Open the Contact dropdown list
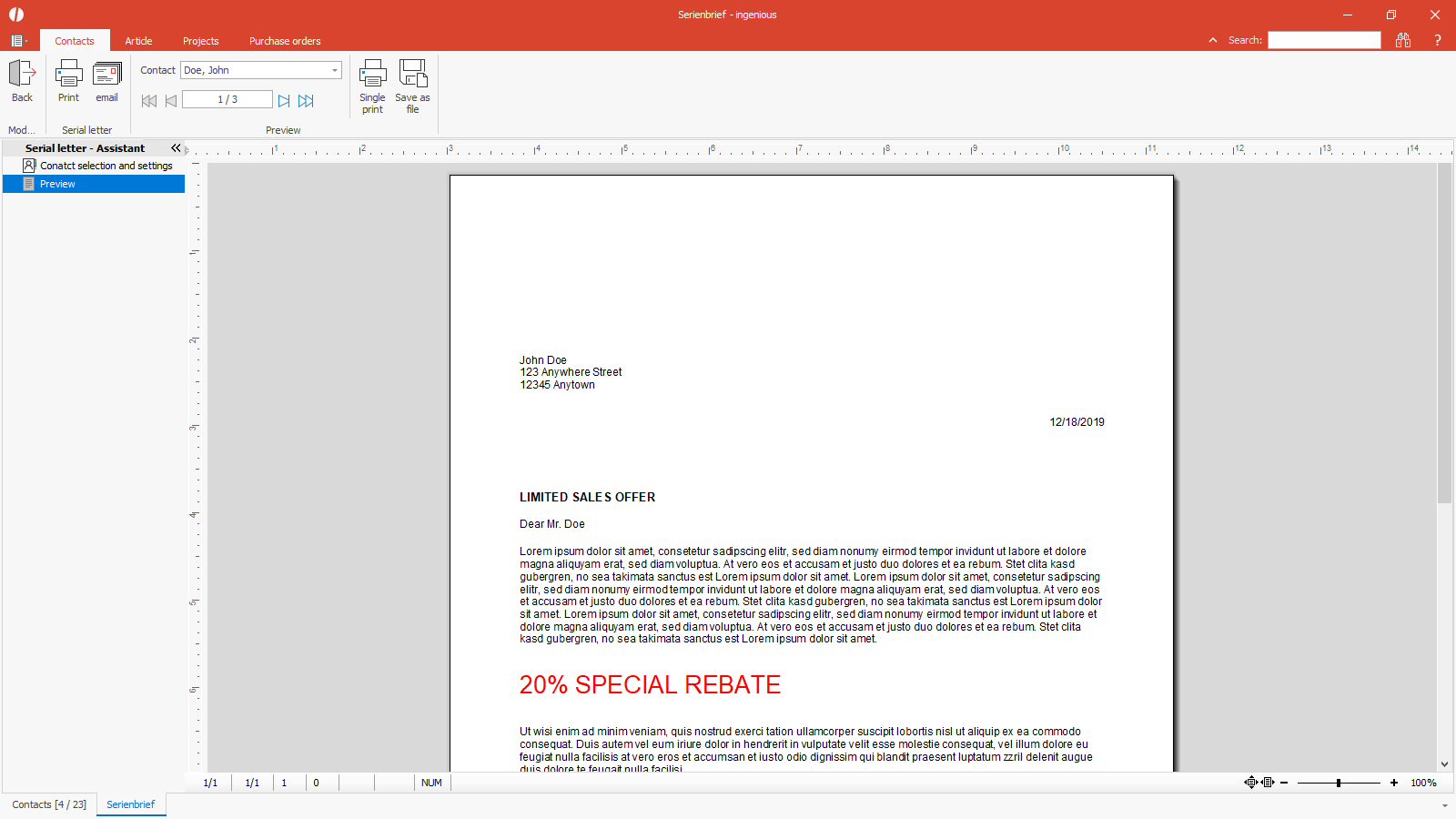This screenshot has width=1456, height=819. click(334, 70)
